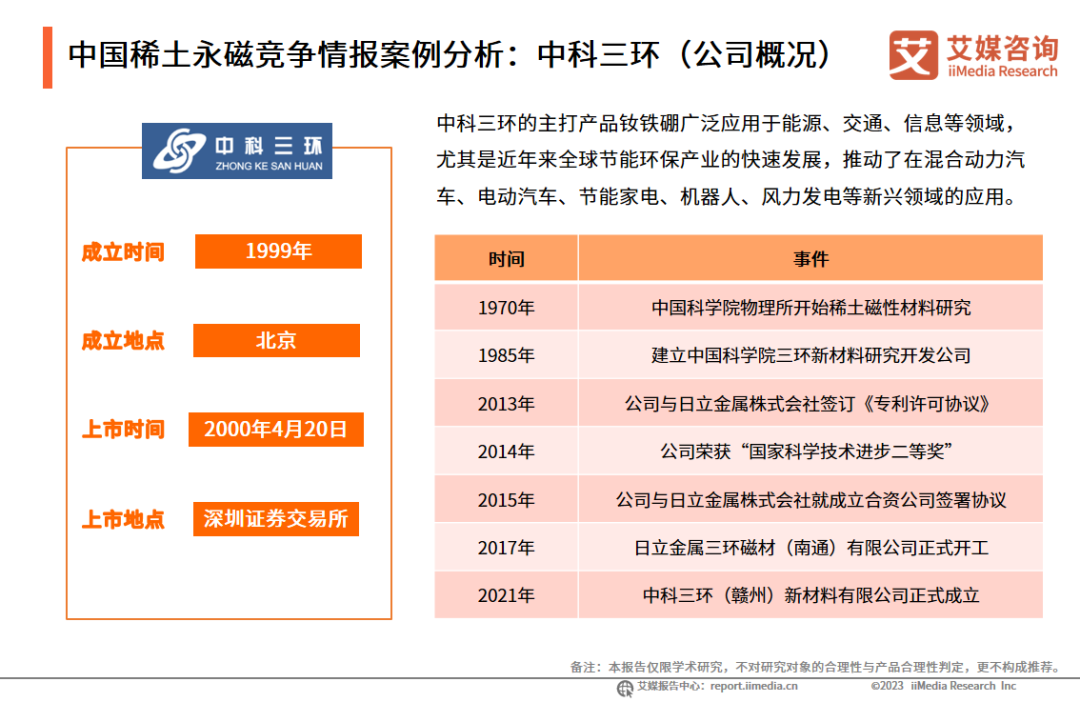Click the intro paragraph starting 中科三环的主打产品
The image size is (1080, 702).
point(731,160)
